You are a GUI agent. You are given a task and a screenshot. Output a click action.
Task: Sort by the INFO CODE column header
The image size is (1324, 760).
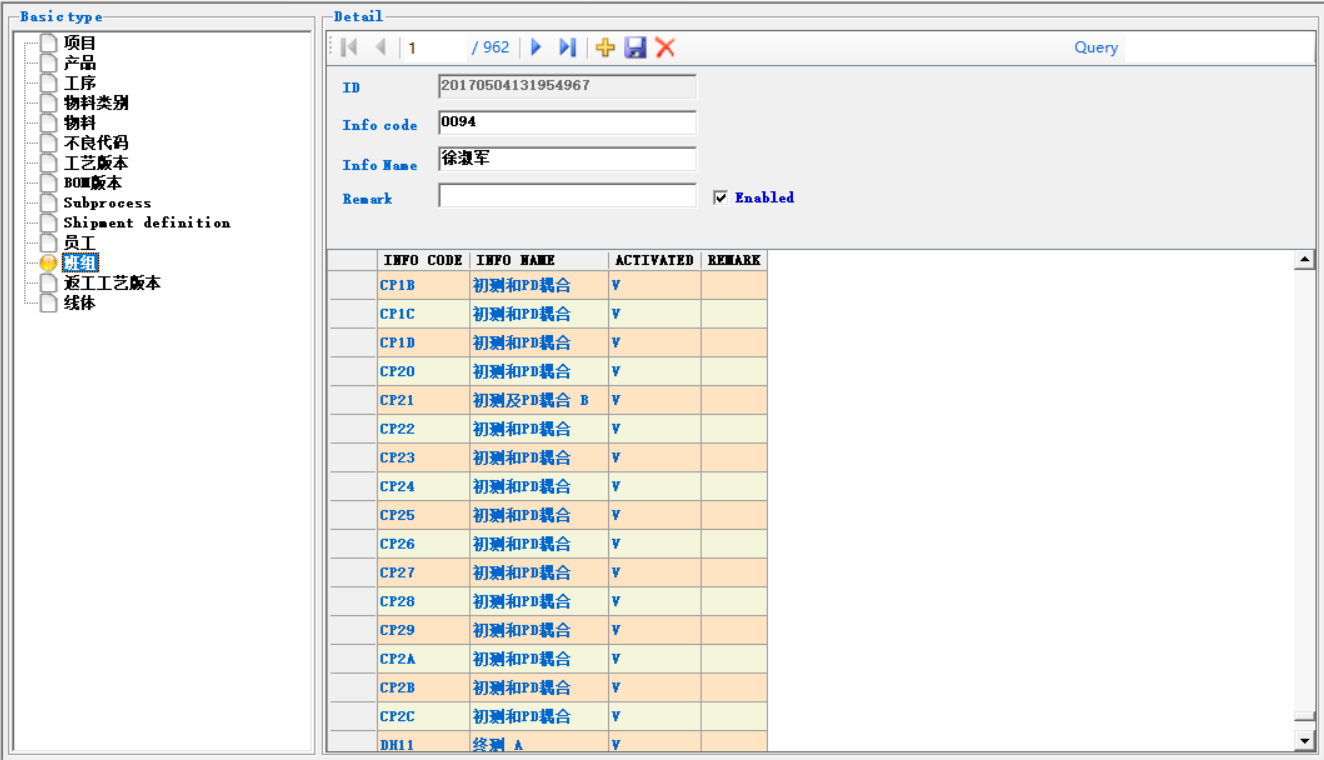point(423,260)
